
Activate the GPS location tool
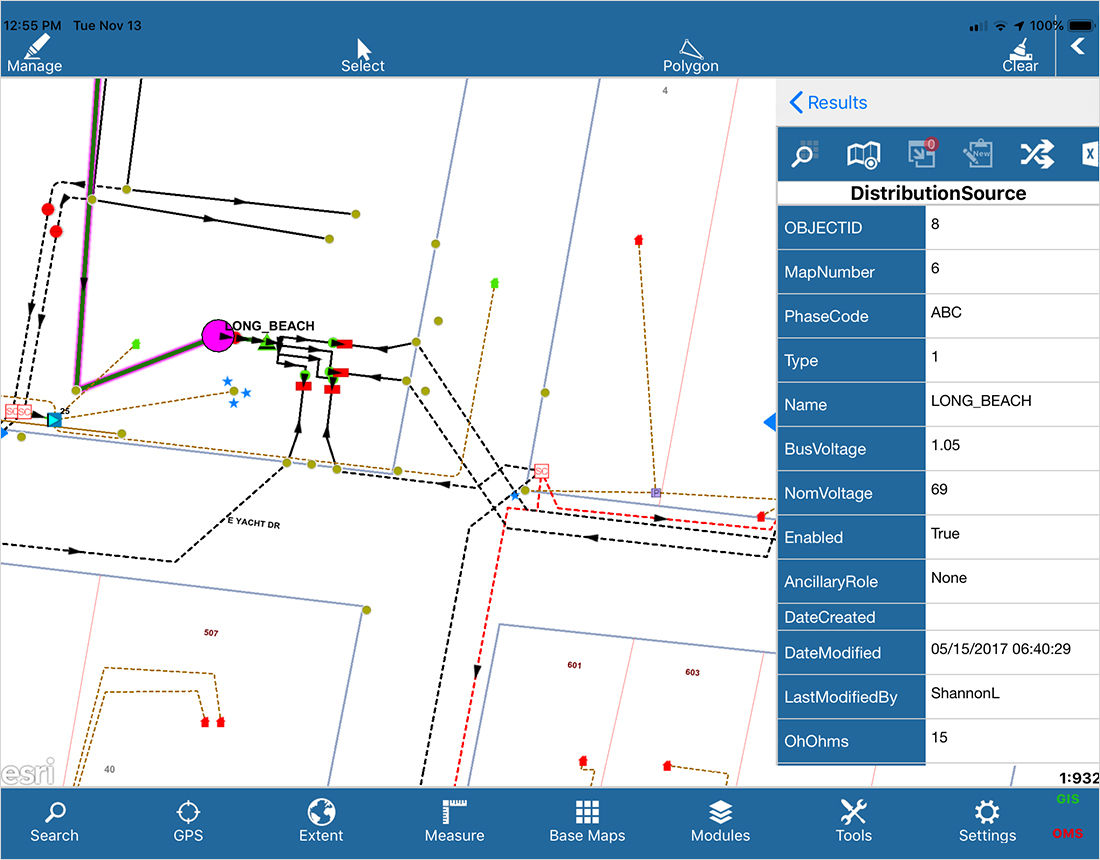pyautogui.click(x=187, y=820)
